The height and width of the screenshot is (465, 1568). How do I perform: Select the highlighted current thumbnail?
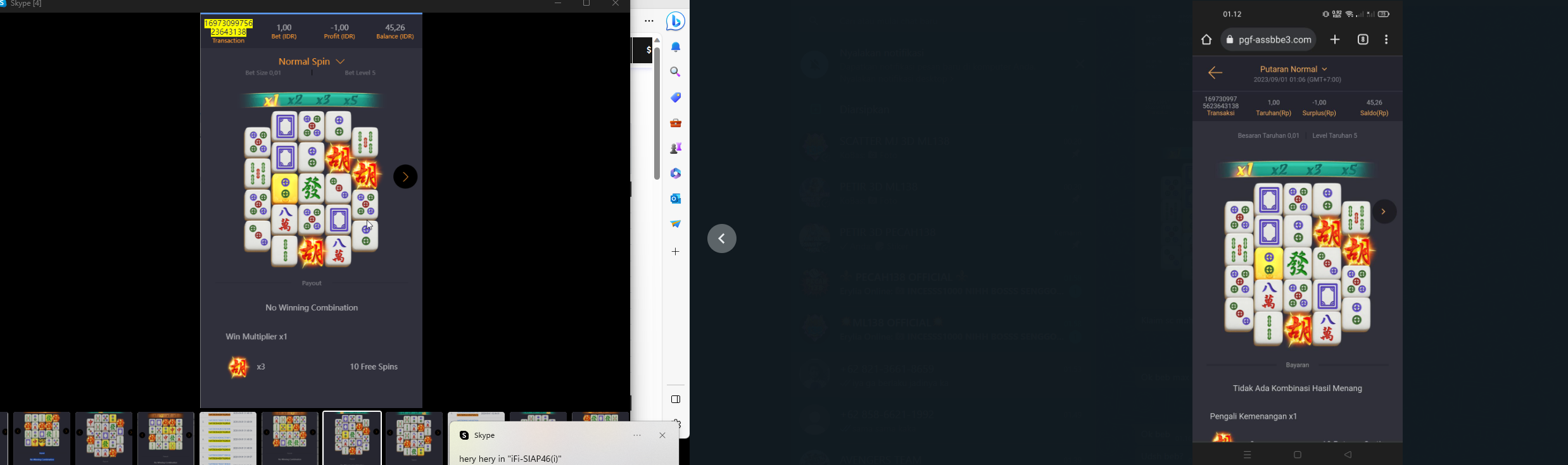pyautogui.click(x=352, y=438)
